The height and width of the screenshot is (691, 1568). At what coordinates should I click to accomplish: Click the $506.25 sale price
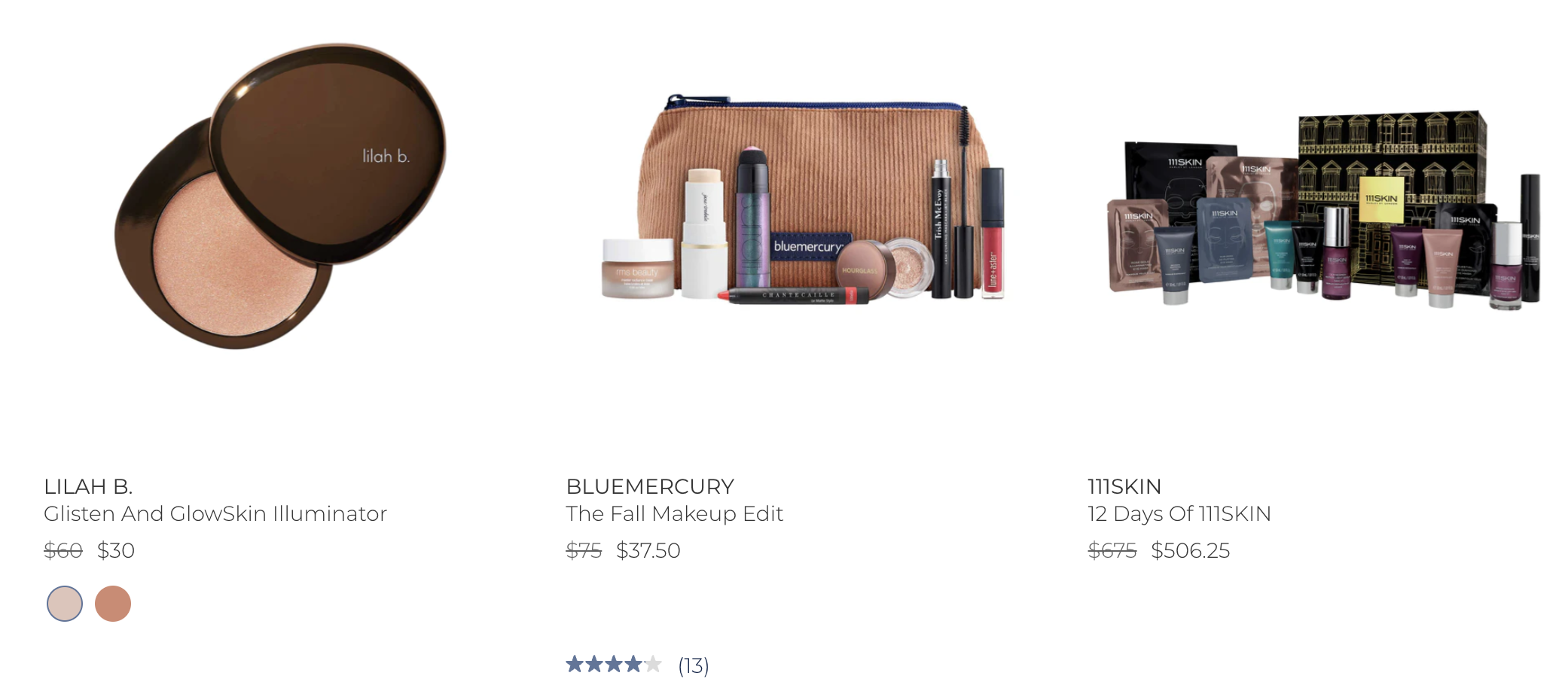[x=1191, y=551]
